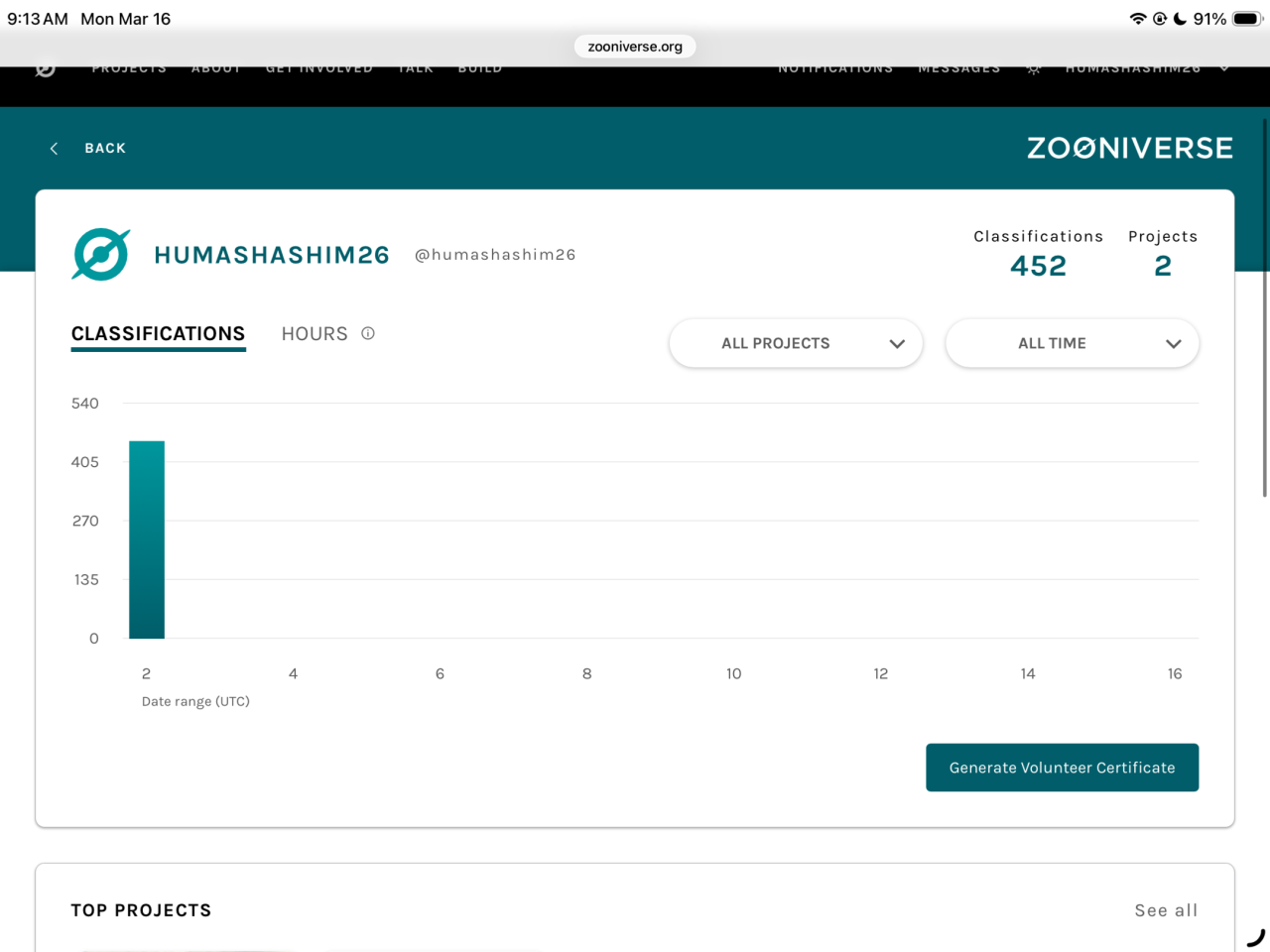Toggle the light/dark theme sun icon

click(1033, 69)
